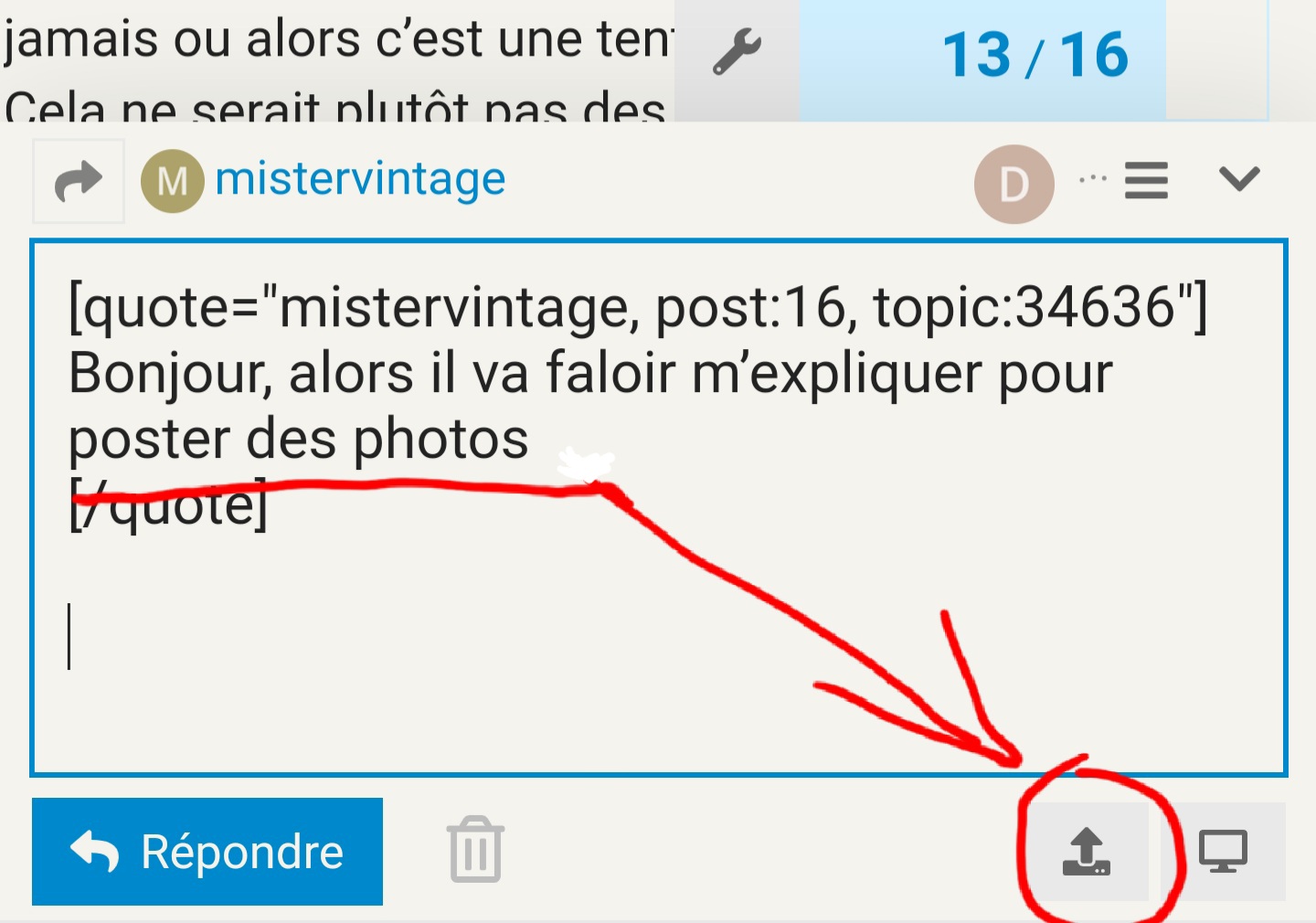
Task: Click the round M avatar of mistervintage
Action: 172,181
